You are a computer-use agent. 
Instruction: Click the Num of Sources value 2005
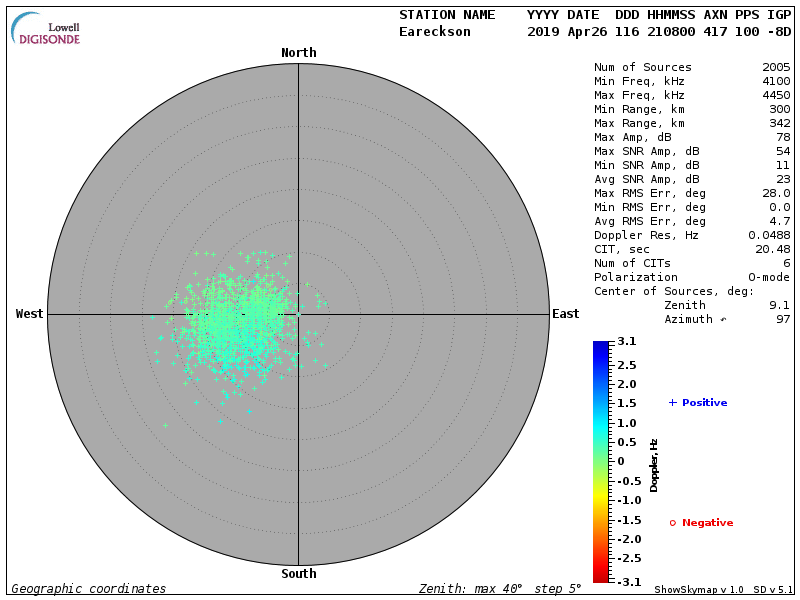(775, 67)
